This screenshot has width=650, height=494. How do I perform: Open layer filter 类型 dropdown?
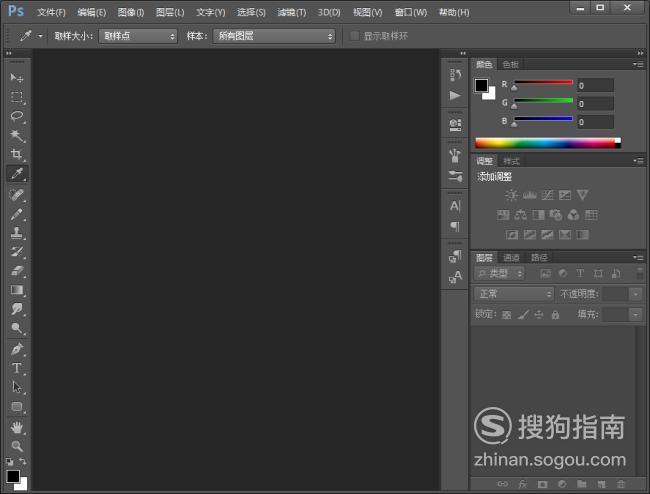pyautogui.click(x=500, y=274)
